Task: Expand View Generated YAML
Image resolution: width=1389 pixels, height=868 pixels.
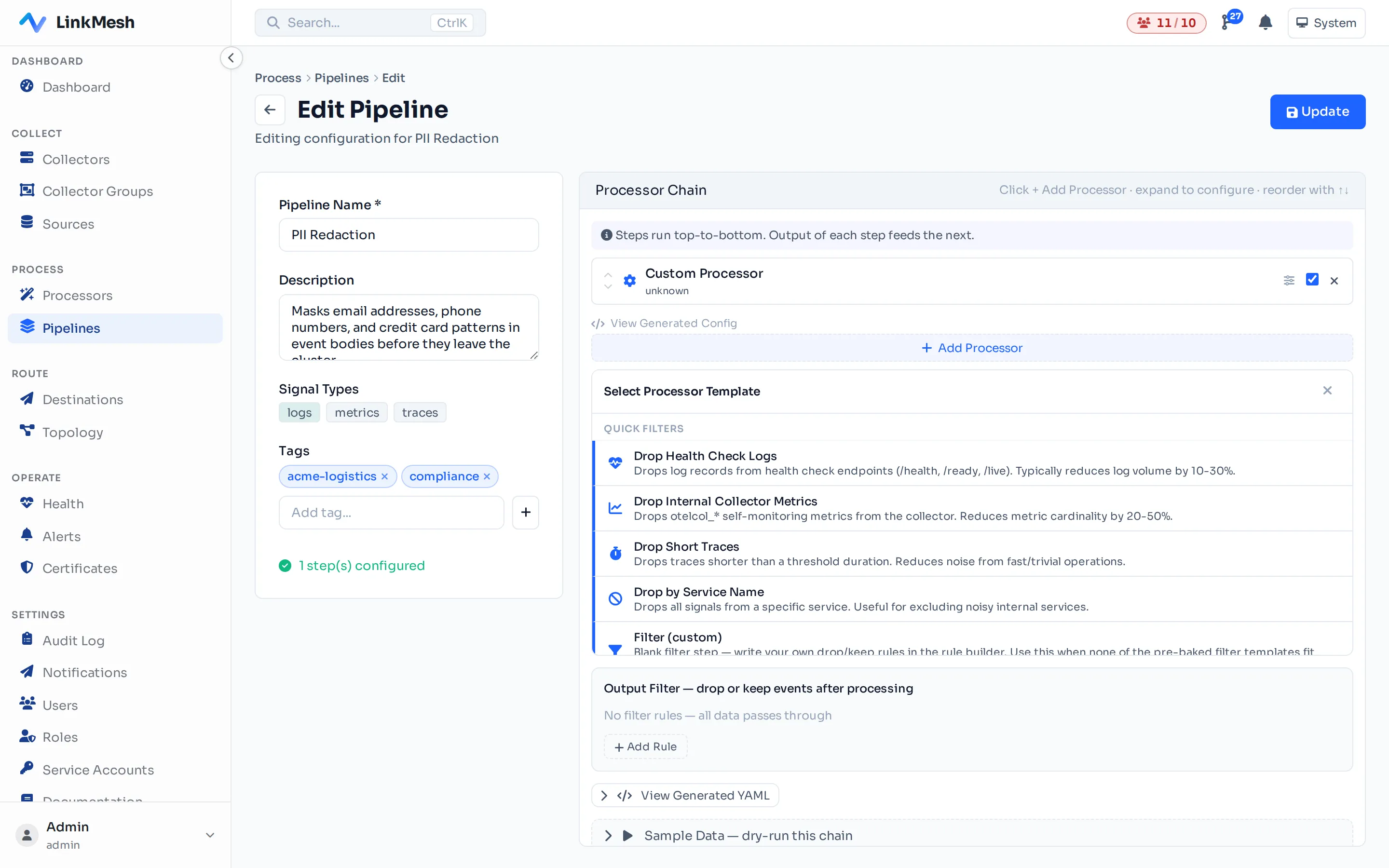Action: [x=685, y=795]
